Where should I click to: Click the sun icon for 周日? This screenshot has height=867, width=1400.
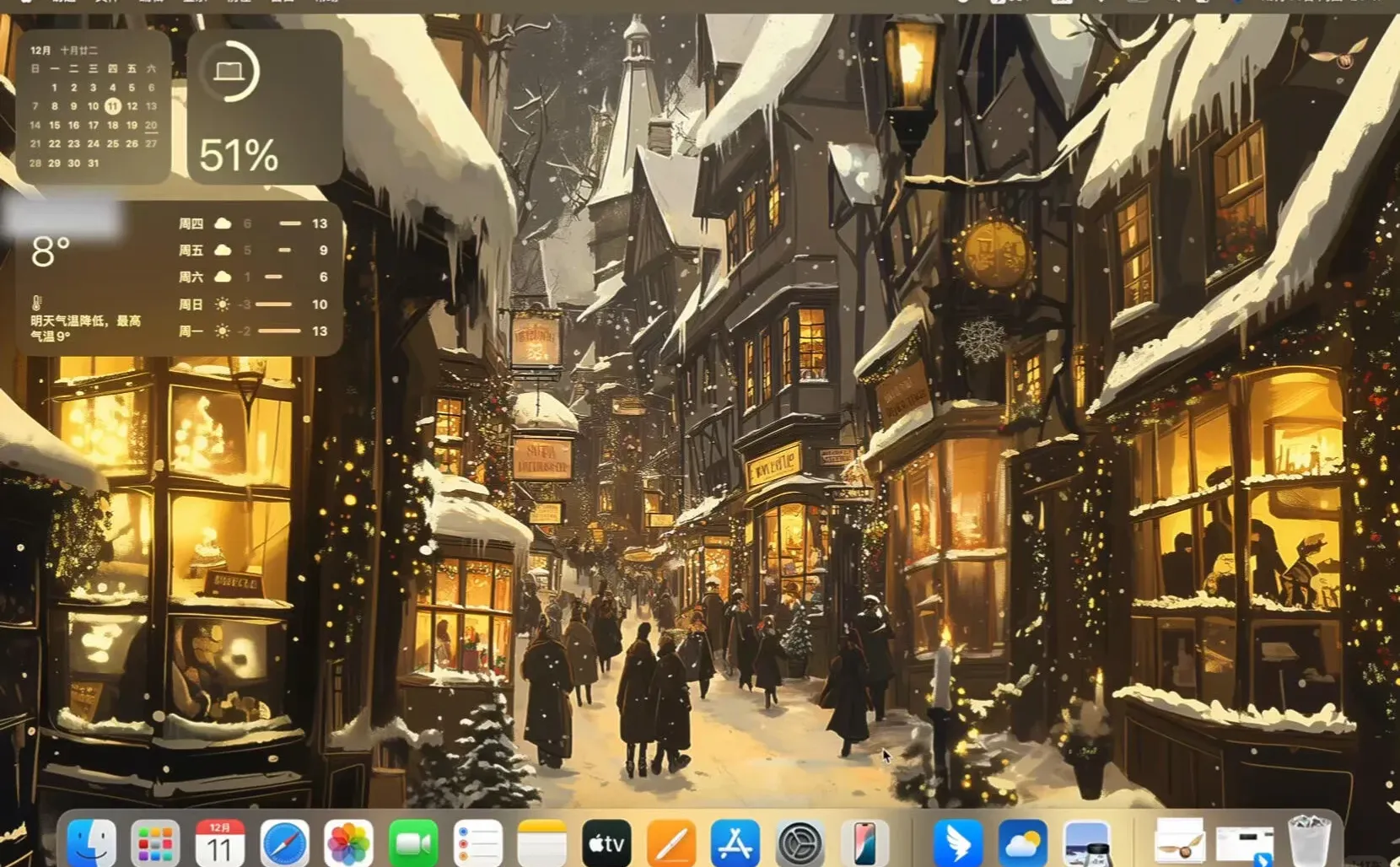point(223,304)
